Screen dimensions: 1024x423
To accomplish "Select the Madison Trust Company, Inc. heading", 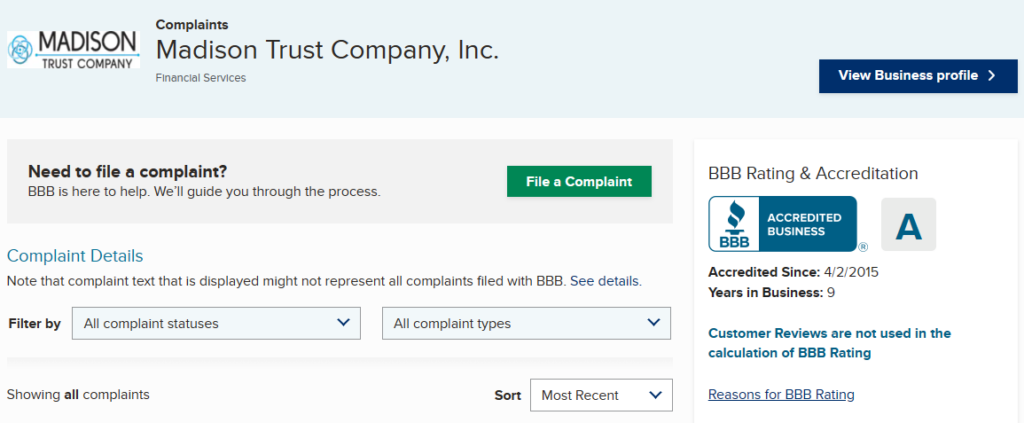I will click(327, 50).
